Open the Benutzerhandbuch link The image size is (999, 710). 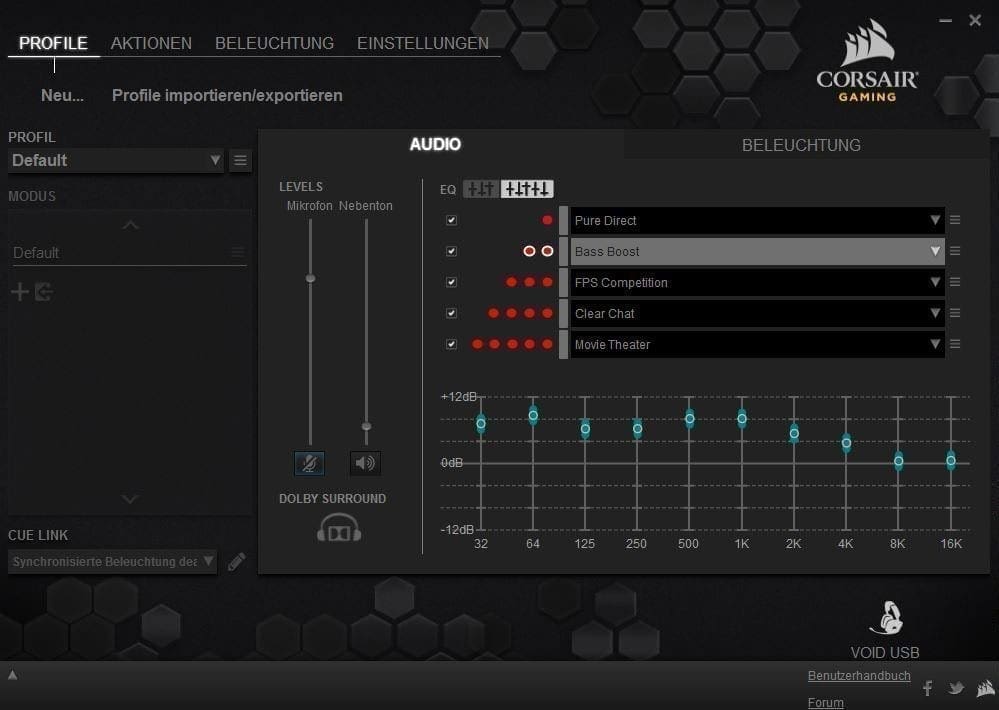pos(858,676)
